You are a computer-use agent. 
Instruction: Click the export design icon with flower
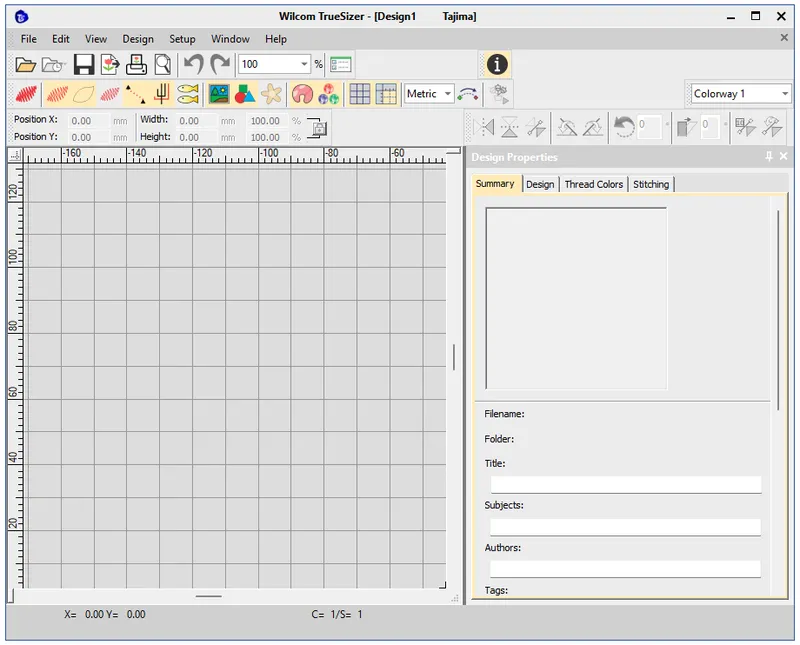pos(110,64)
